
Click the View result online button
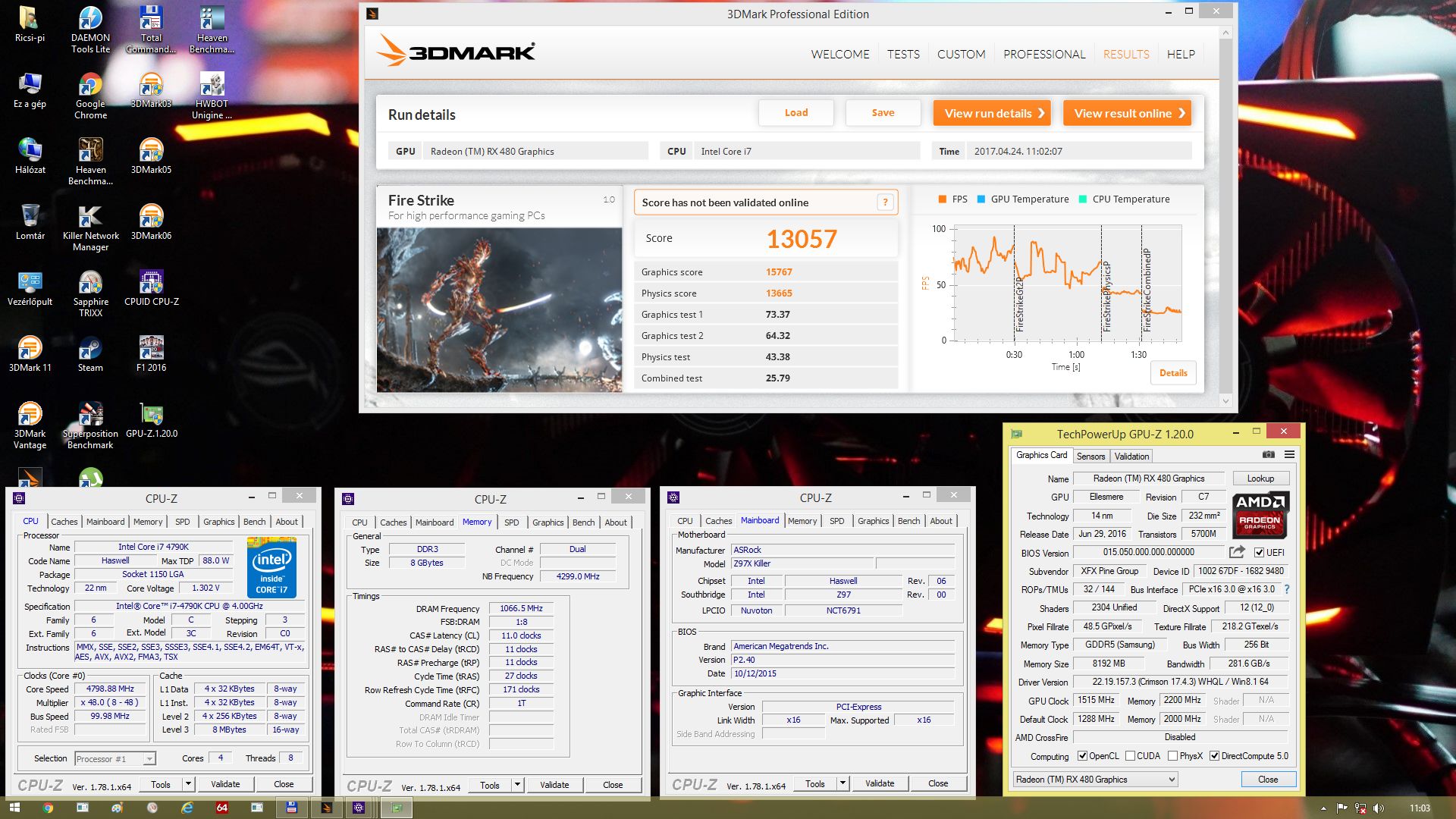coord(1127,113)
